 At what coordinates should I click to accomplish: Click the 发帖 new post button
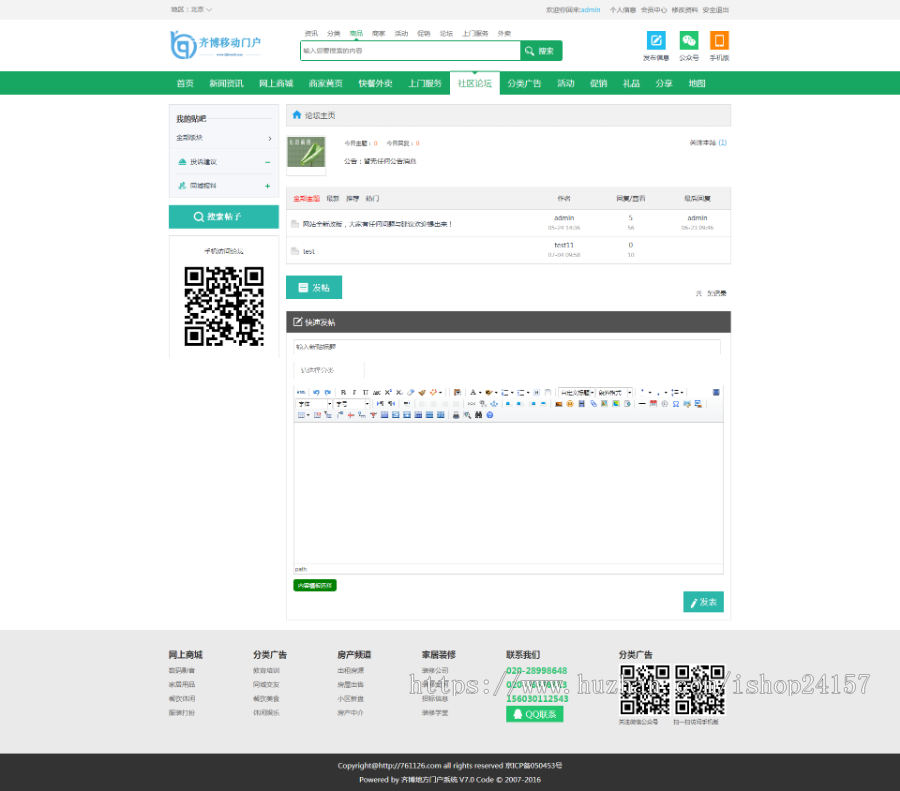(314, 286)
